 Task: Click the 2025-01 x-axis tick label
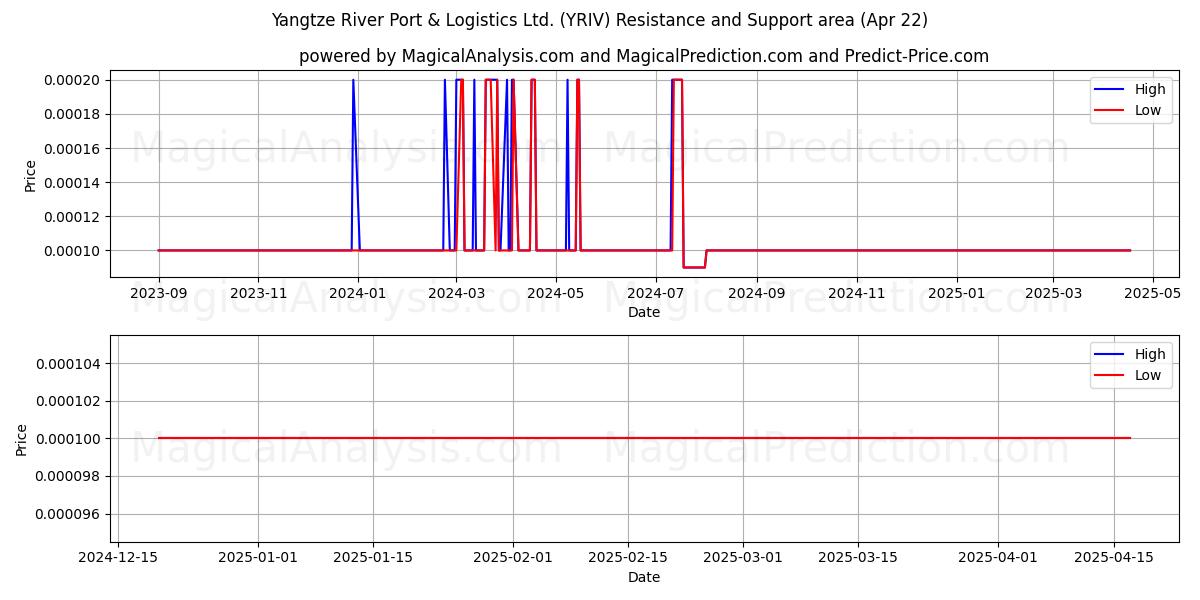[x=957, y=293]
